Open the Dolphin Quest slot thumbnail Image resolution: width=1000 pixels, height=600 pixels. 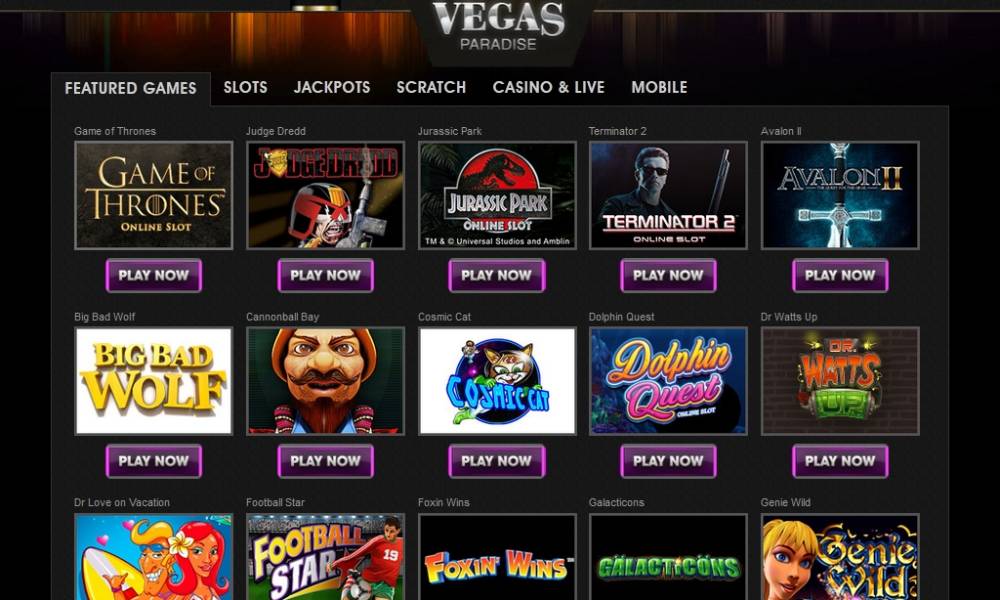click(668, 381)
